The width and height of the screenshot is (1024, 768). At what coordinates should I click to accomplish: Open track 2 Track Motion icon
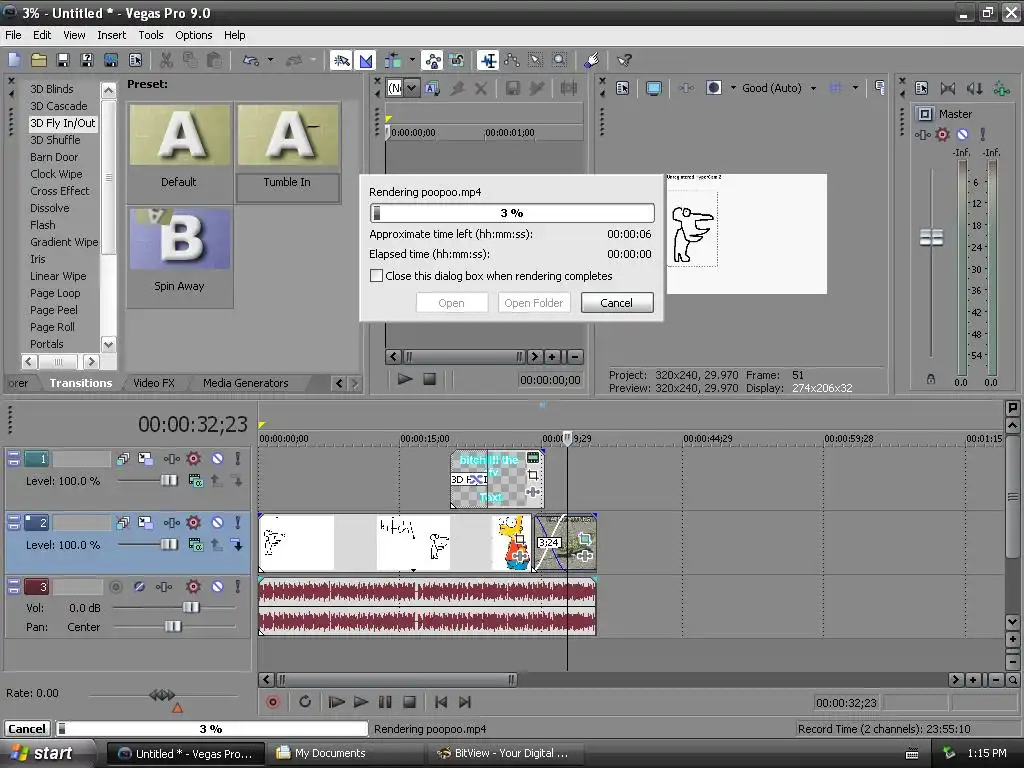[x=146, y=522]
